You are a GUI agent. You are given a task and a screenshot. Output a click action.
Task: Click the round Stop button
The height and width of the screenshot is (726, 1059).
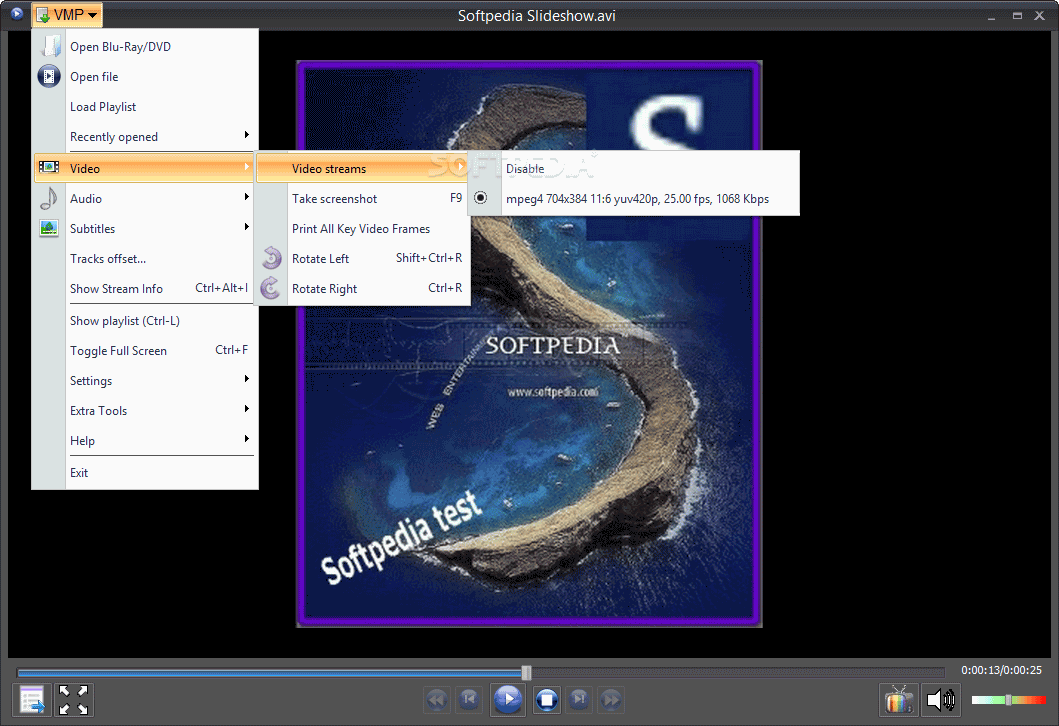click(x=546, y=700)
